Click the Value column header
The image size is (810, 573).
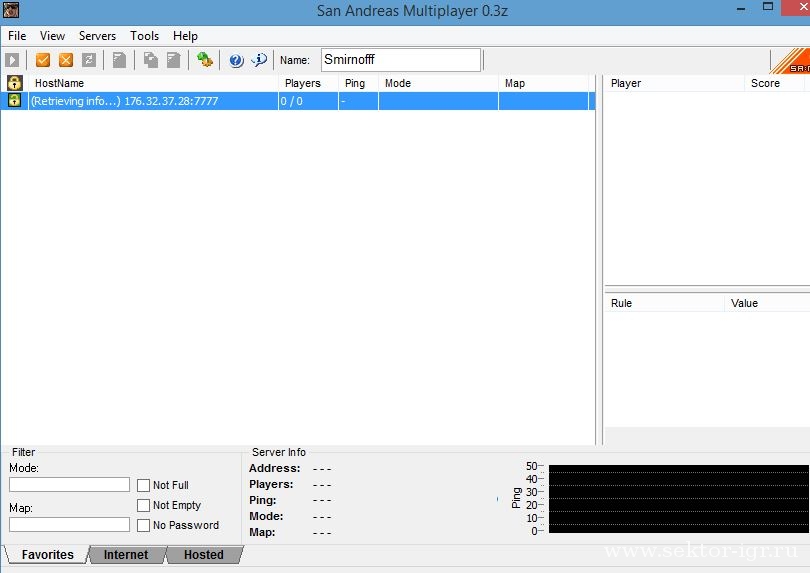coord(768,303)
